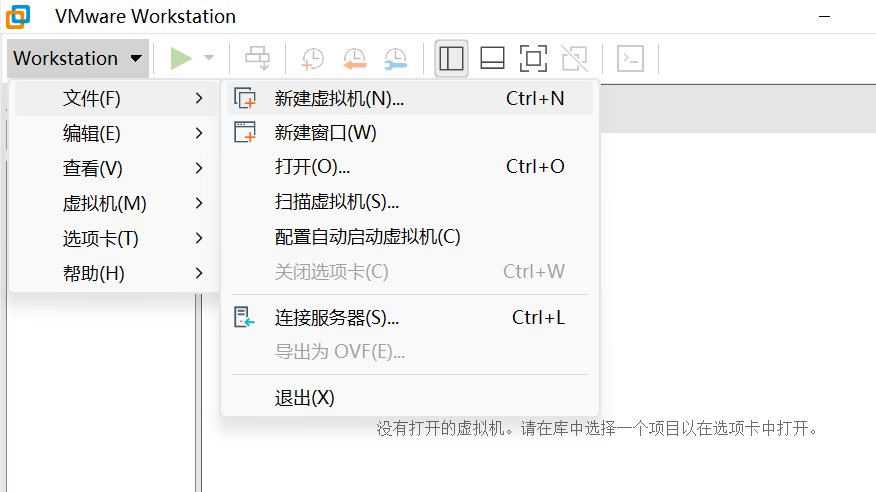Click the new virtual machine icon

[x=245, y=98]
